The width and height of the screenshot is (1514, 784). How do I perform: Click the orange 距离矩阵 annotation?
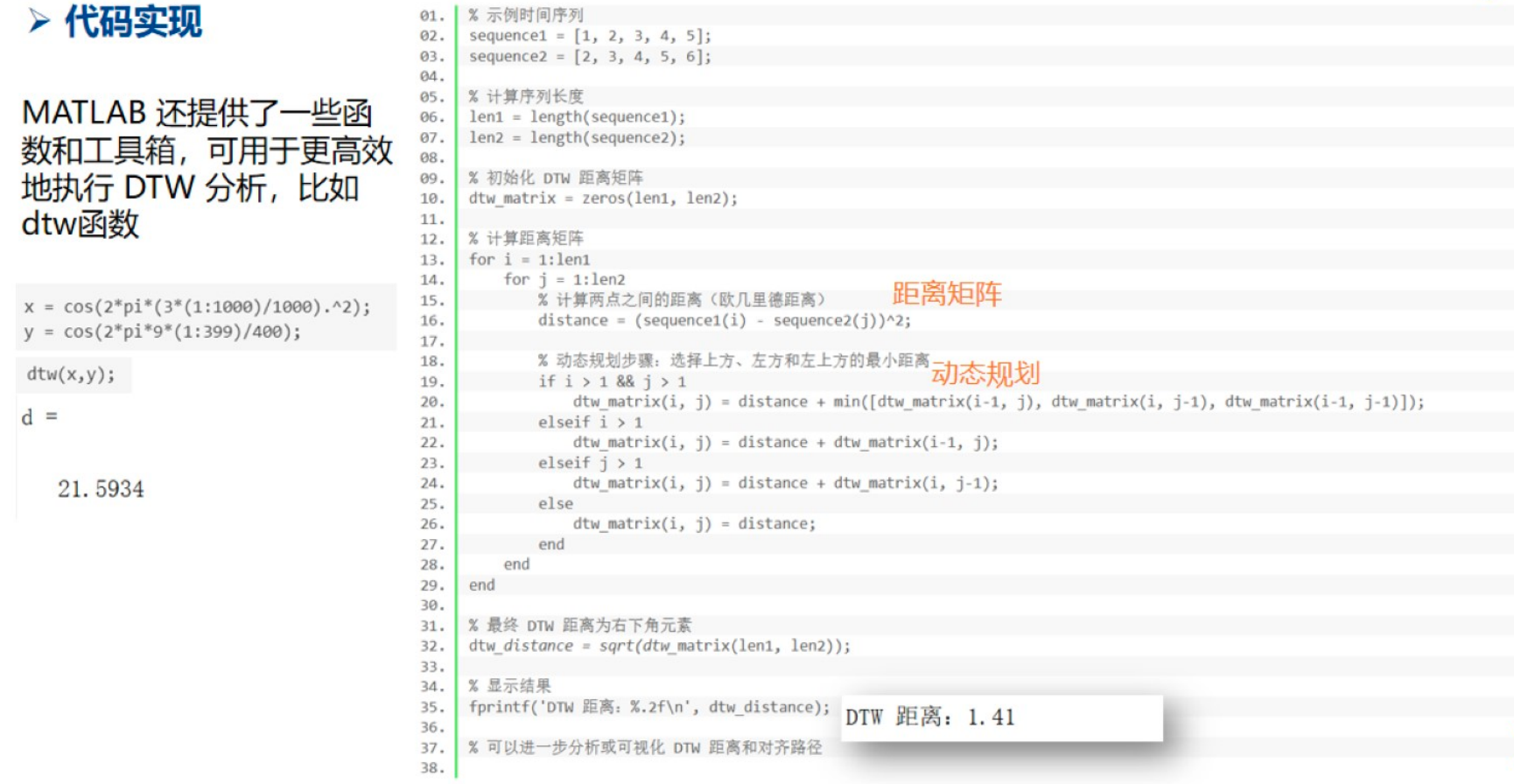(x=947, y=294)
